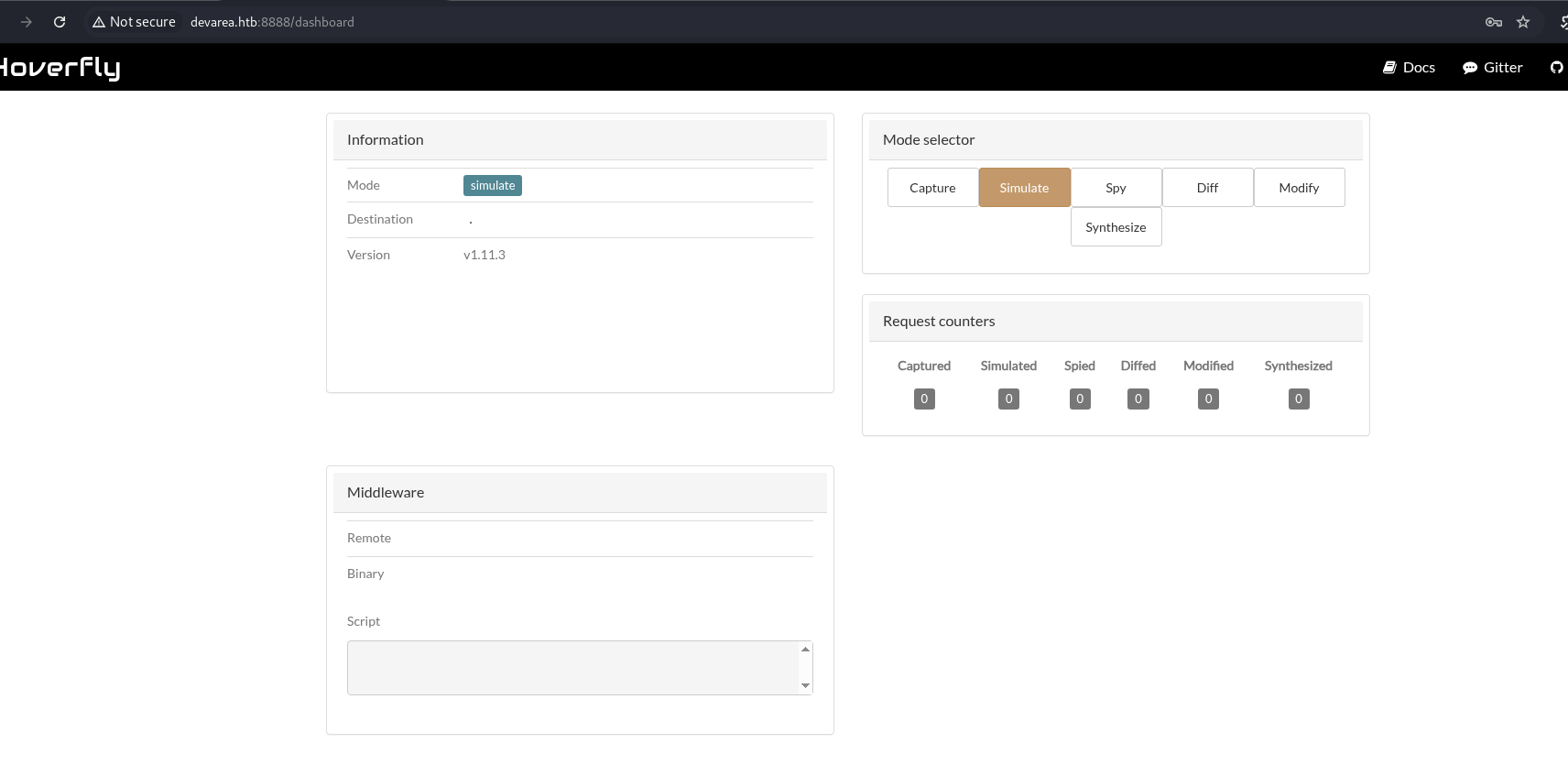Click the Captured counter badge
Image resolution: width=1568 pixels, height=776 pixels.
(x=924, y=399)
